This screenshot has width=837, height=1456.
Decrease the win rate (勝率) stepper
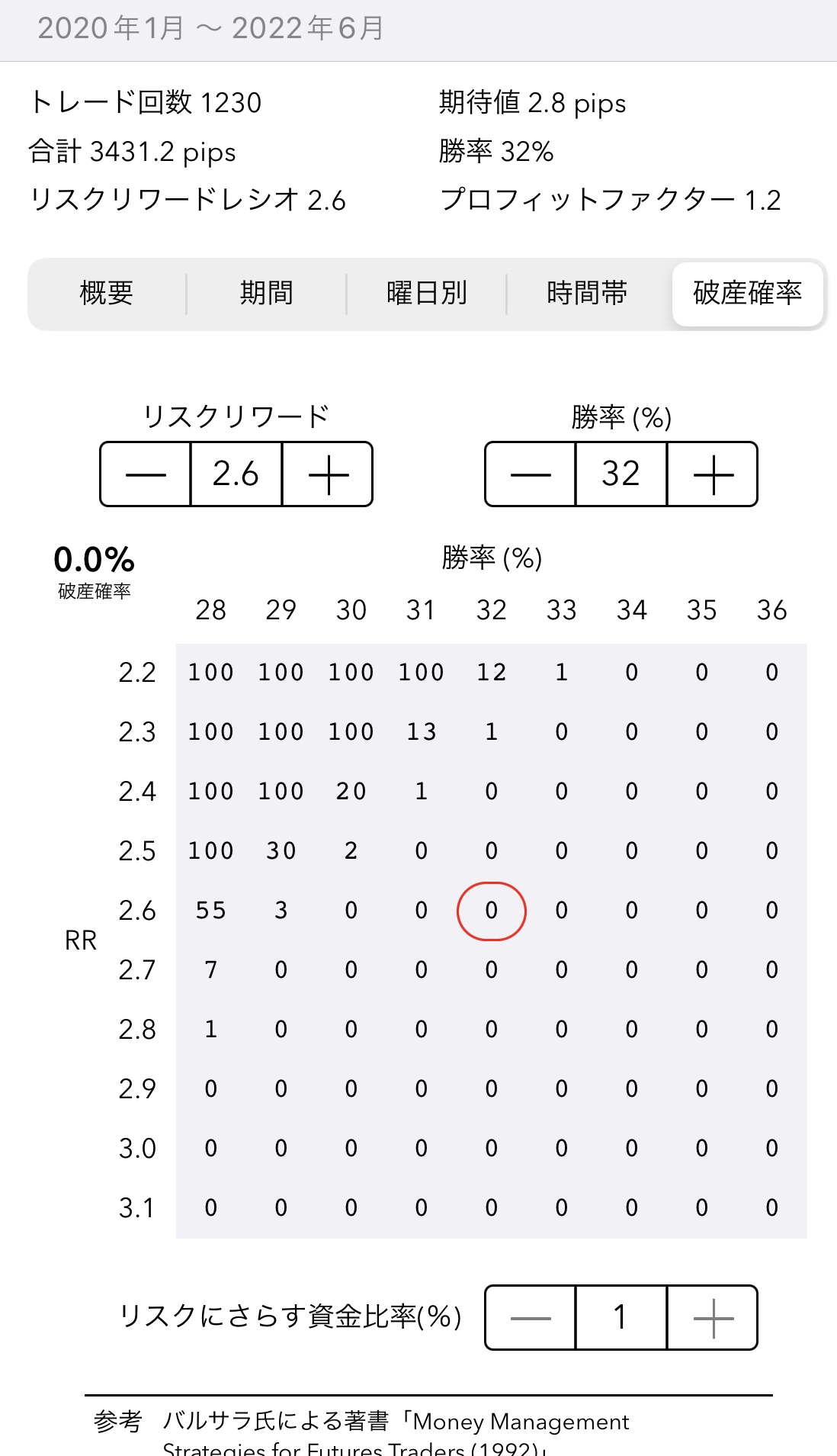pyautogui.click(x=530, y=474)
